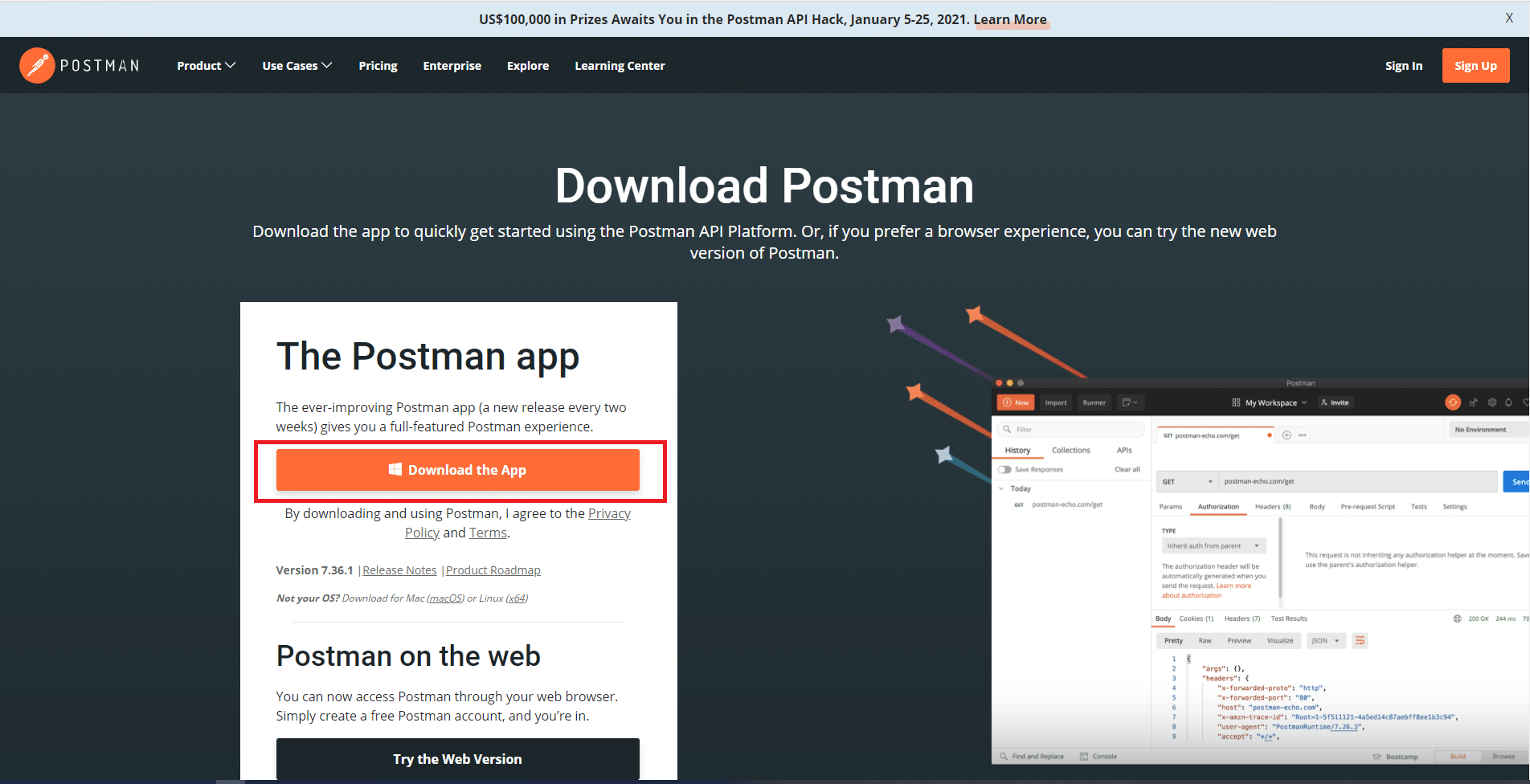This screenshot has height=784, width=1530.
Task: Click the satellite capture icon in preview
Action: [1473, 402]
